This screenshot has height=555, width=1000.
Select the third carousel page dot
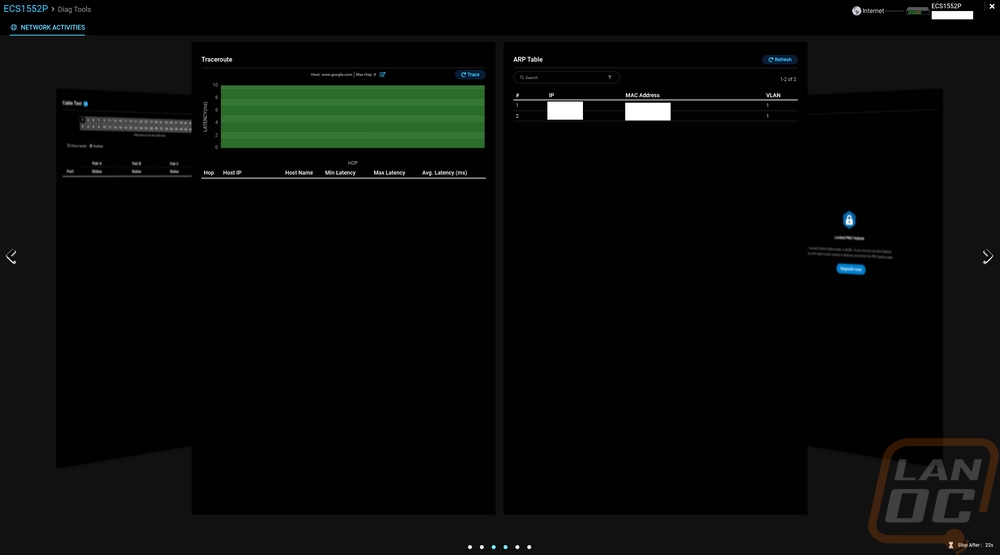(x=494, y=547)
